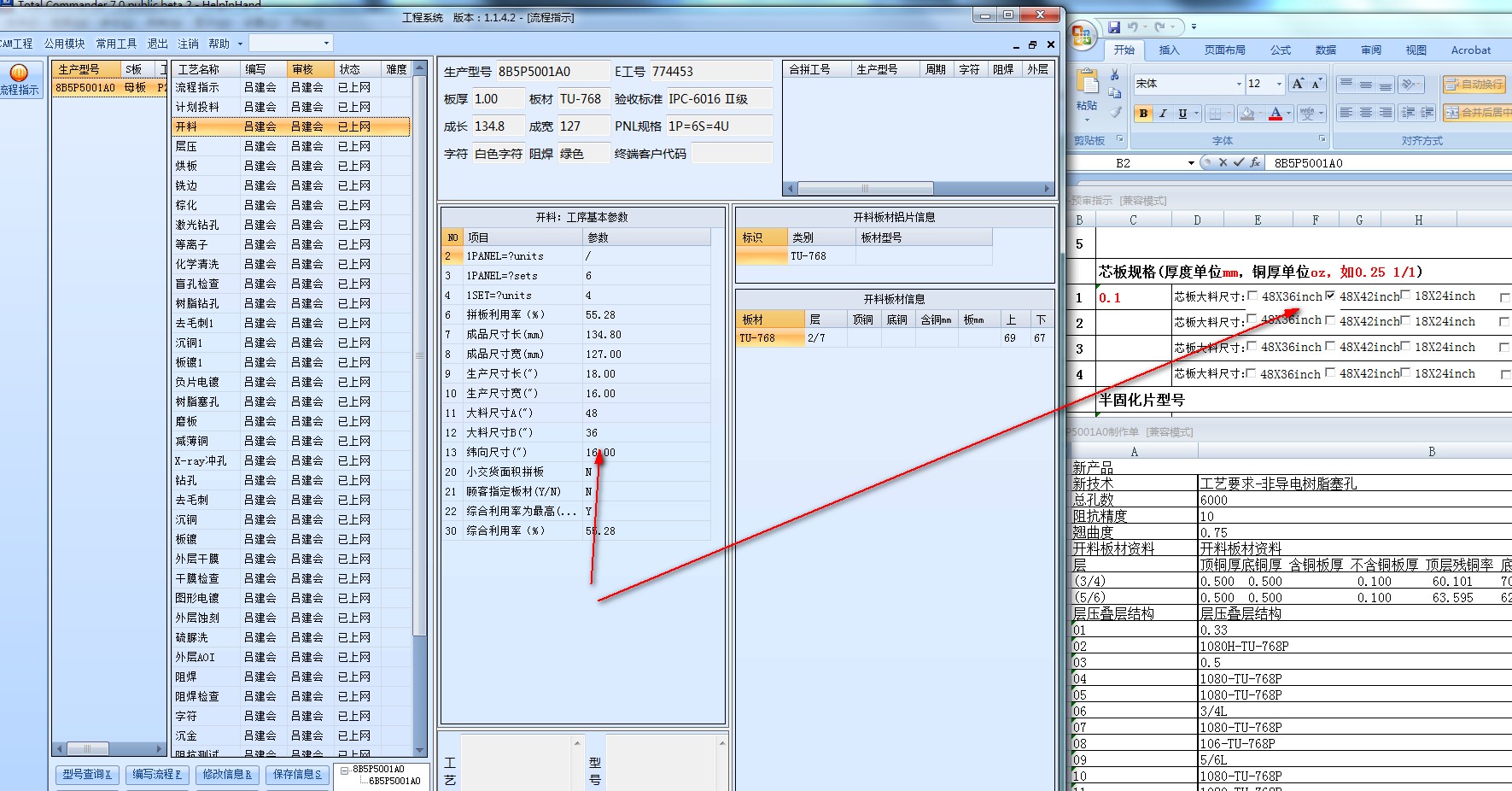The image size is (1512, 791).
Task: Click the fill color paint bucket
Action: point(1247,114)
